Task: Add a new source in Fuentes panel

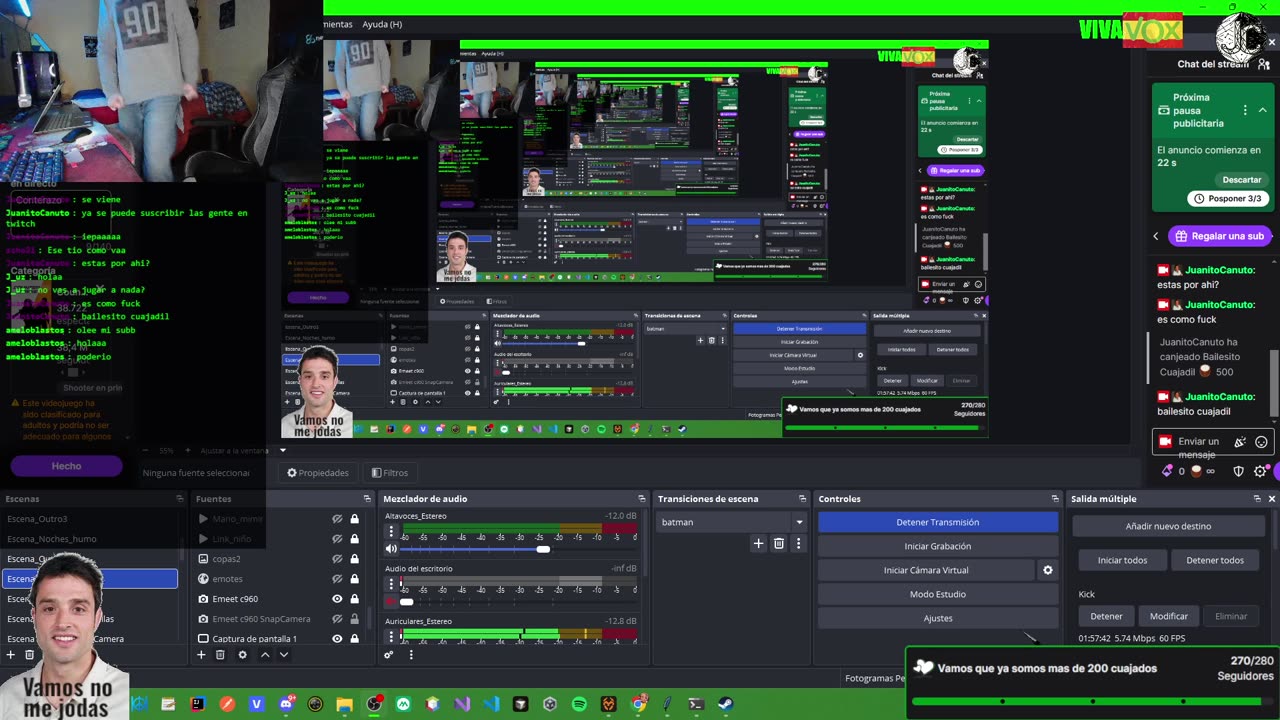Action: click(x=201, y=655)
